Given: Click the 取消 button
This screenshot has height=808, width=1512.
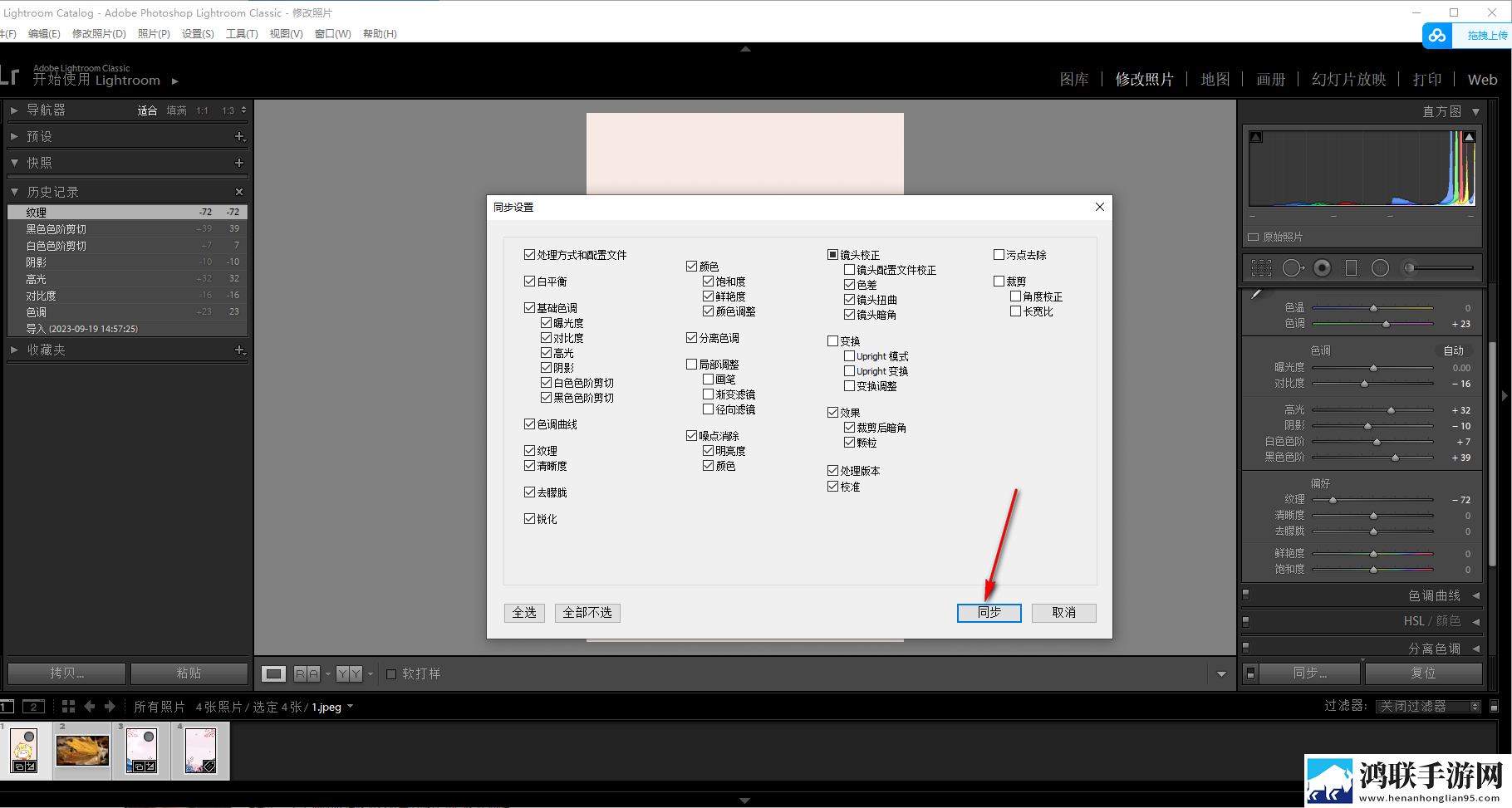Looking at the screenshot, I should tap(1063, 612).
